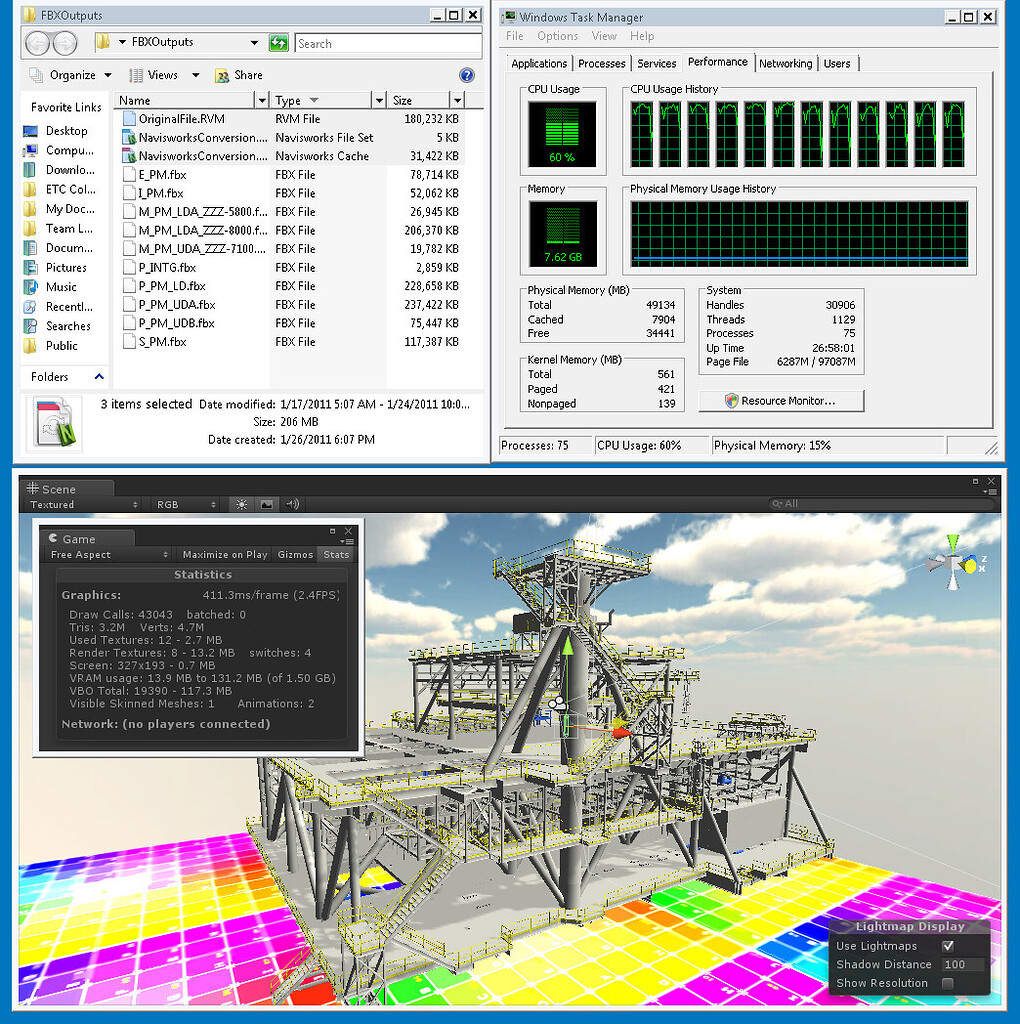Toggle the skybox effects icon in Scene toolbar
The height and width of the screenshot is (1024, 1020).
(264, 505)
